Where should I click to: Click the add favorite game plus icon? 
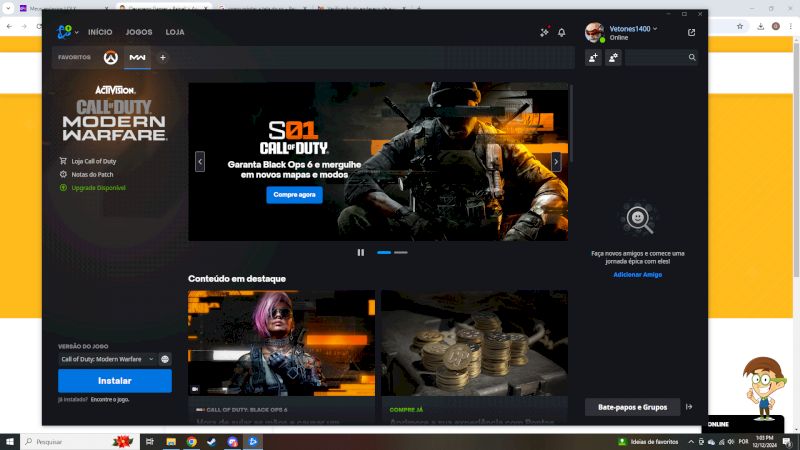(x=163, y=58)
